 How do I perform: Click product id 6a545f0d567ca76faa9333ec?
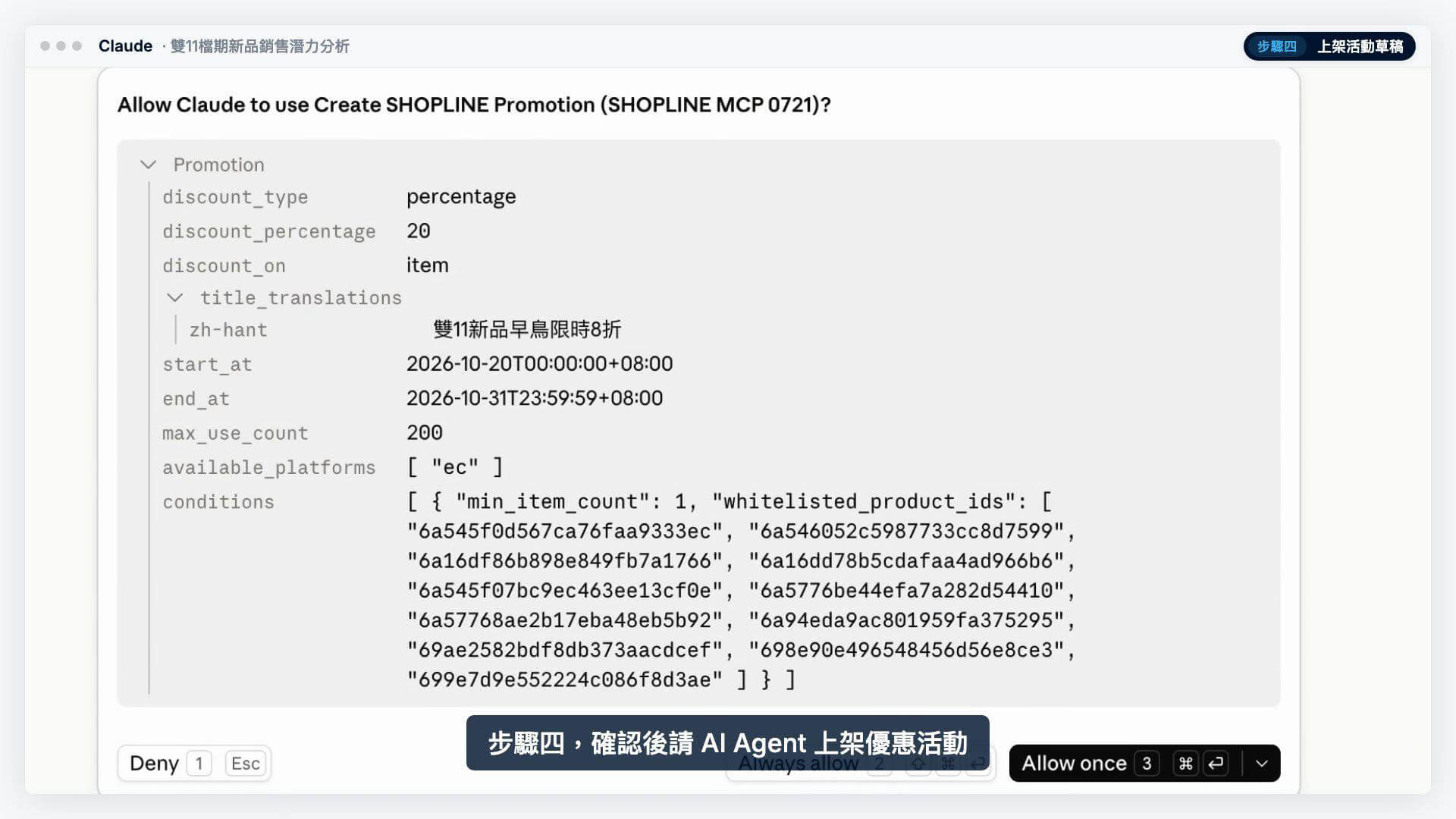[x=564, y=532]
